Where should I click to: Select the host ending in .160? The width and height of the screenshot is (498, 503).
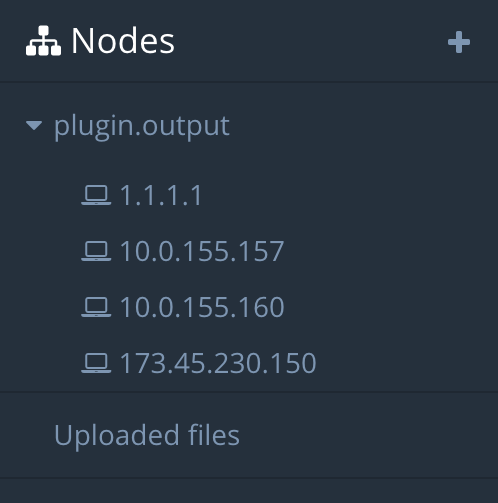[202, 307]
